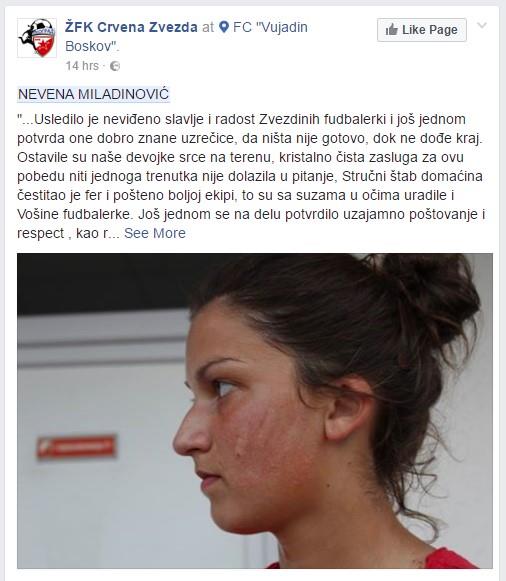Click the globe public privacy icon
The height and width of the screenshot is (581, 506).
tap(115, 66)
